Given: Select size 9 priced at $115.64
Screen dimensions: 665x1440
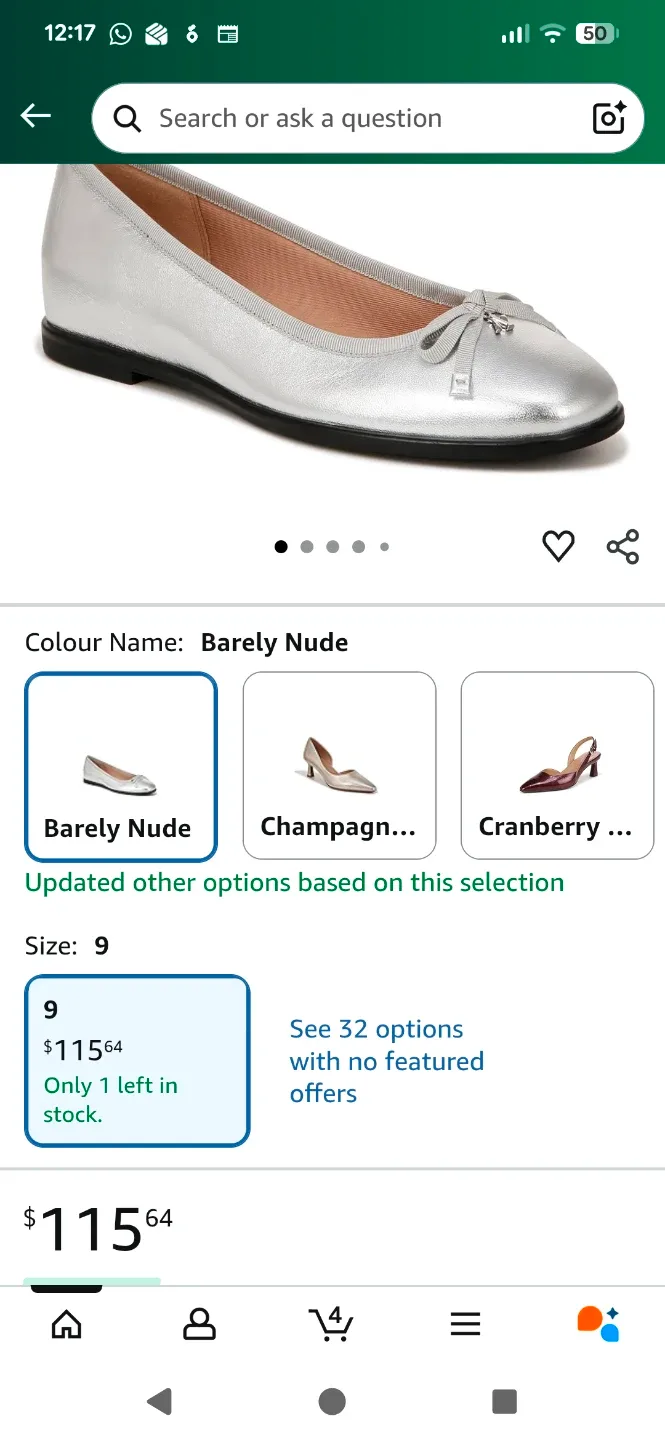Looking at the screenshot, I should (x=137, y=1061).
